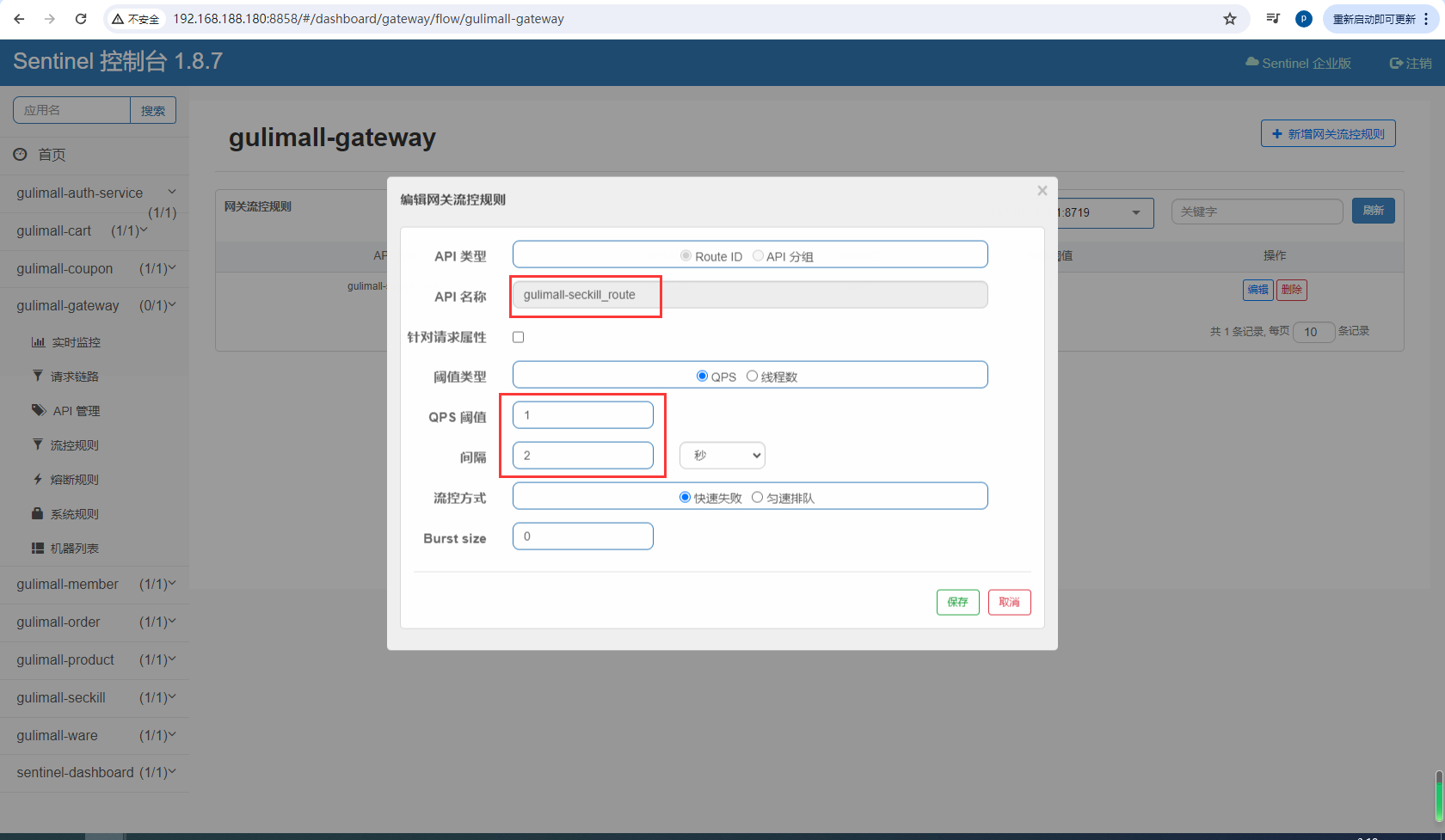Expand gulimall-product app entry
The image size is (1445, 840).
[x=95, y=659]
